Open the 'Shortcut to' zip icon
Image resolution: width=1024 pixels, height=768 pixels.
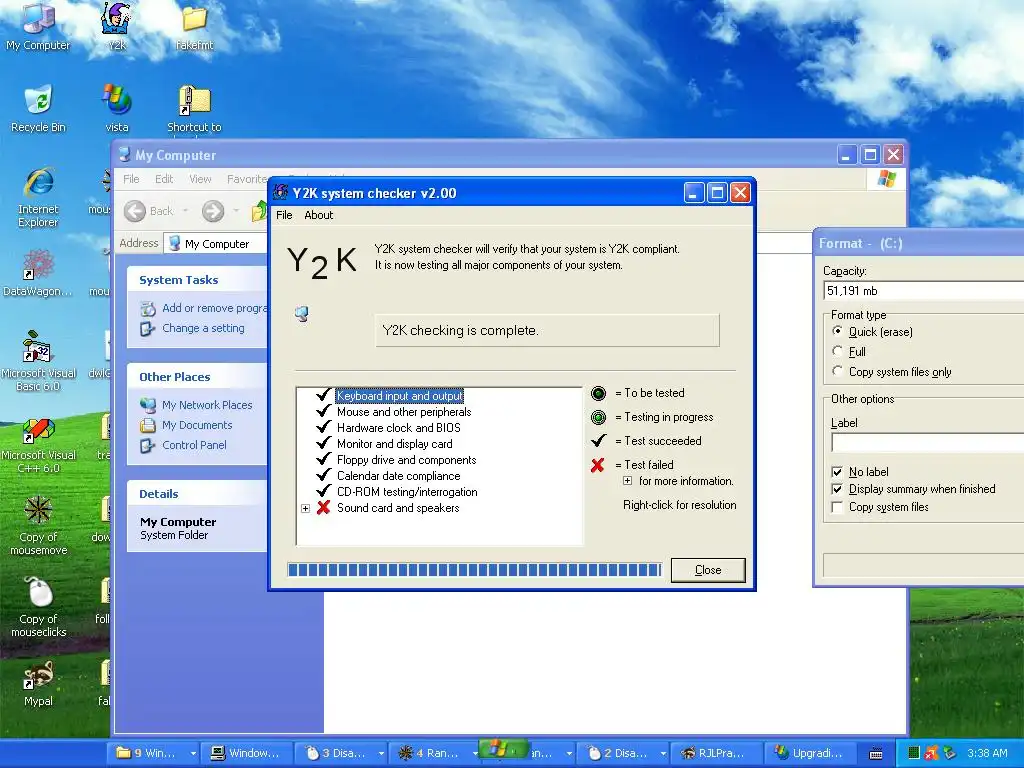point(194,108)
